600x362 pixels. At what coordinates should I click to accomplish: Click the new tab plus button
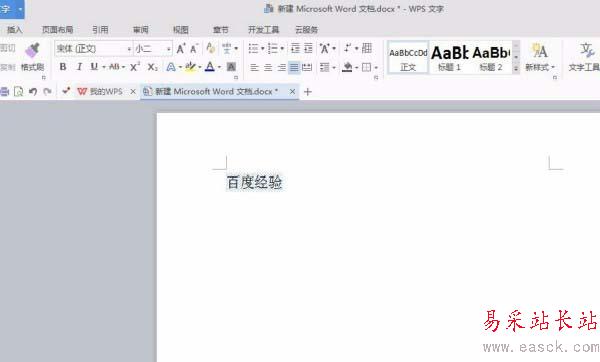pyautogui.click(x=308, y=92)
